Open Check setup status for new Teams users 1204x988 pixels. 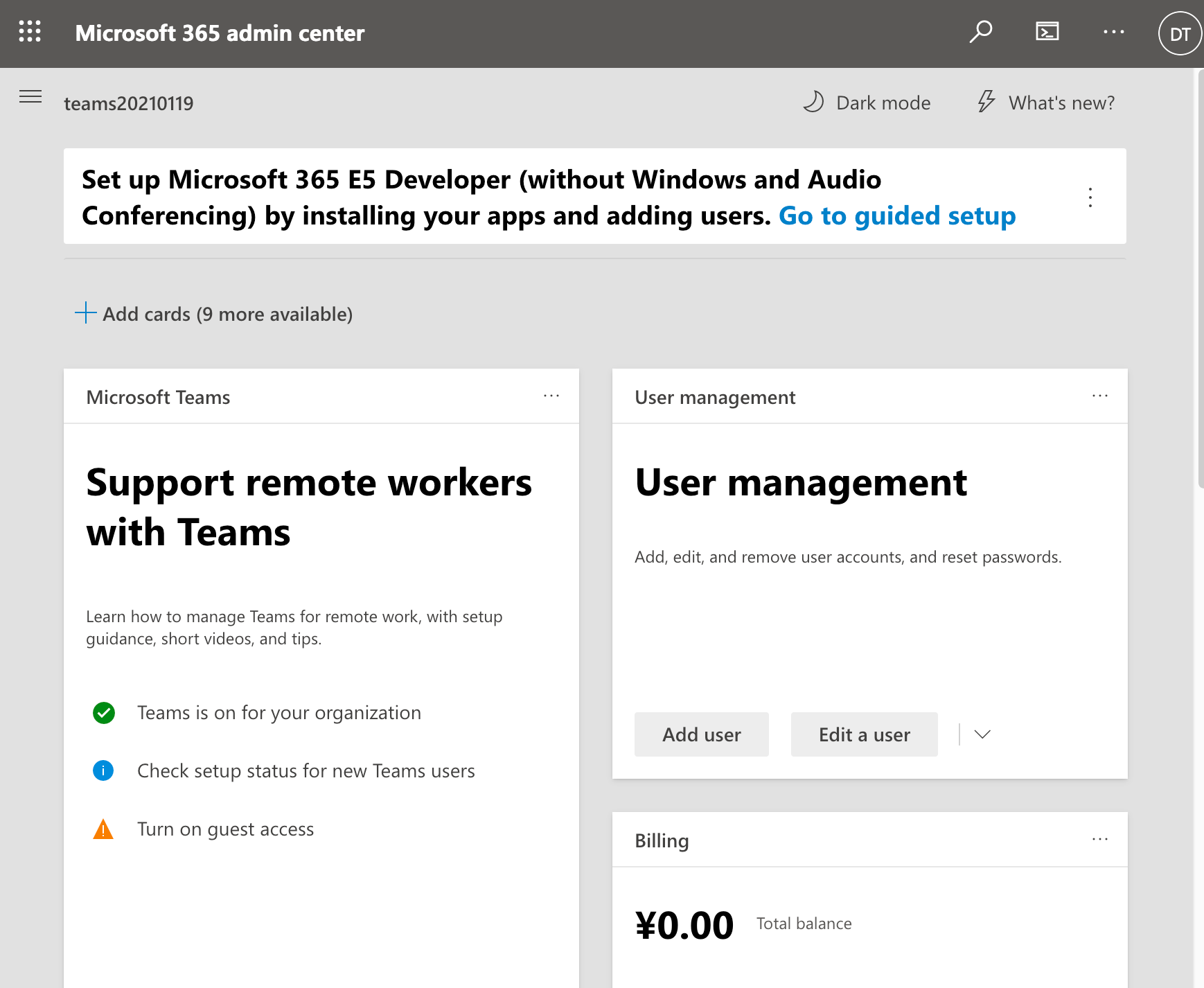pos(306,771)
